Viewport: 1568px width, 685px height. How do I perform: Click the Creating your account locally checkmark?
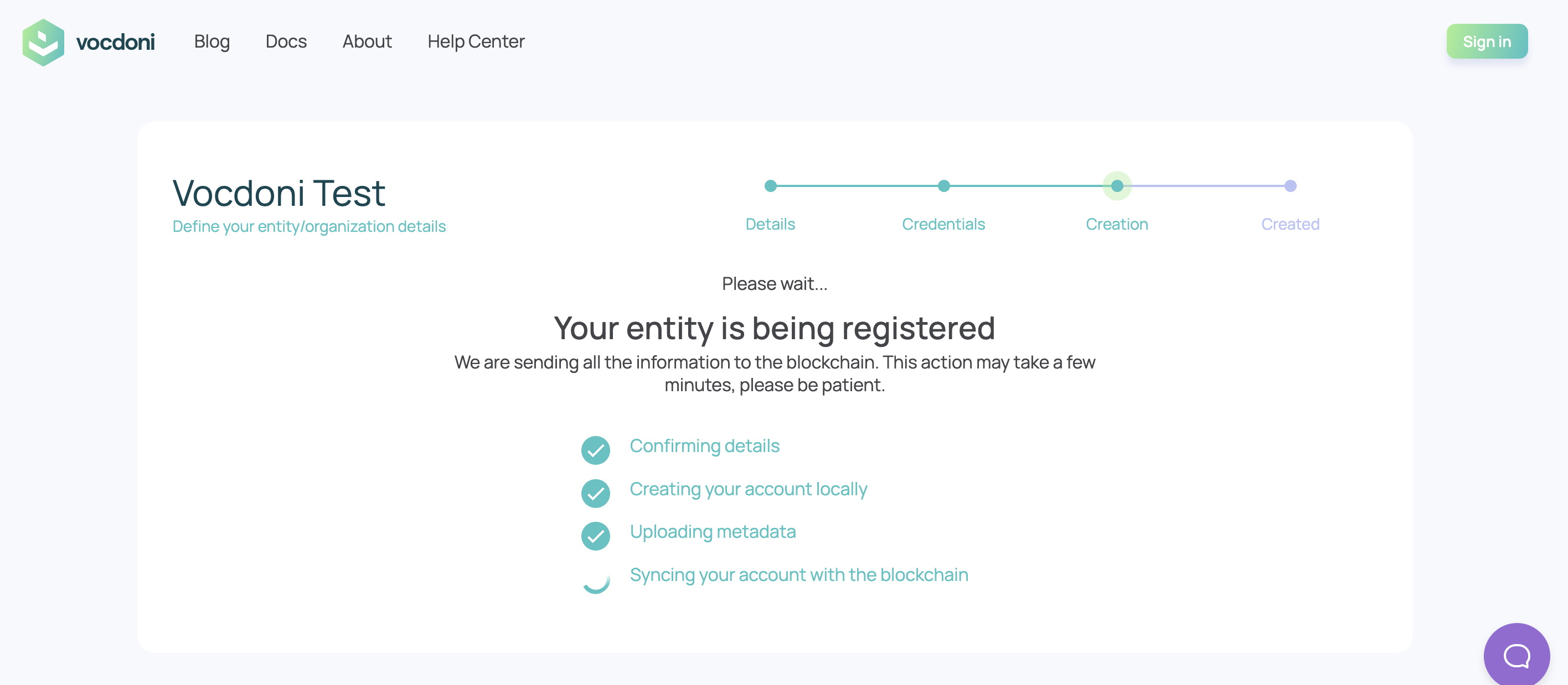(595, 494)
